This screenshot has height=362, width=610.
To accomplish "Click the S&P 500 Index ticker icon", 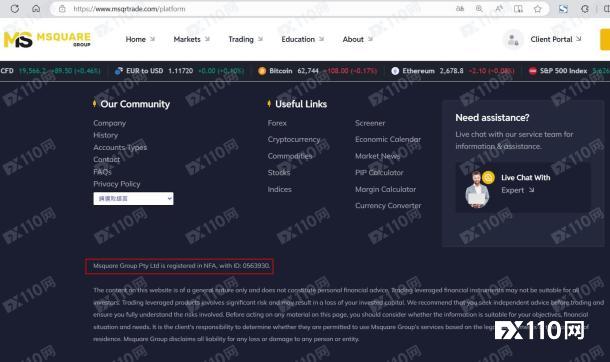I will click(x=533, y=71).
